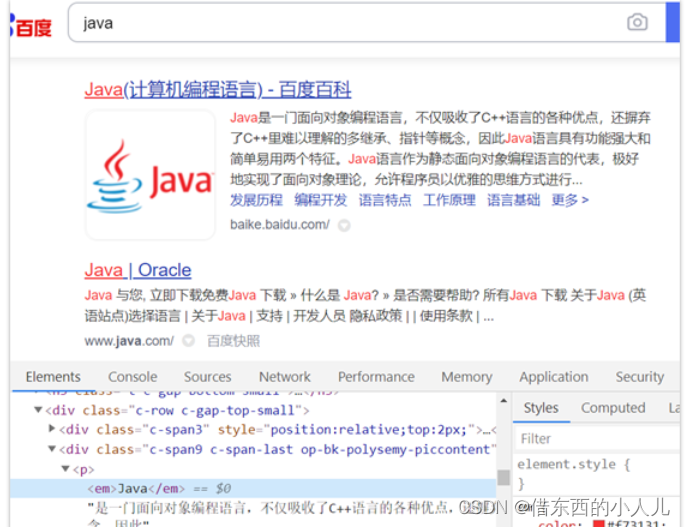Click the baike.baidu.com/ source text
This screenshot has width=685, height=527.
[x=280, y=225]
